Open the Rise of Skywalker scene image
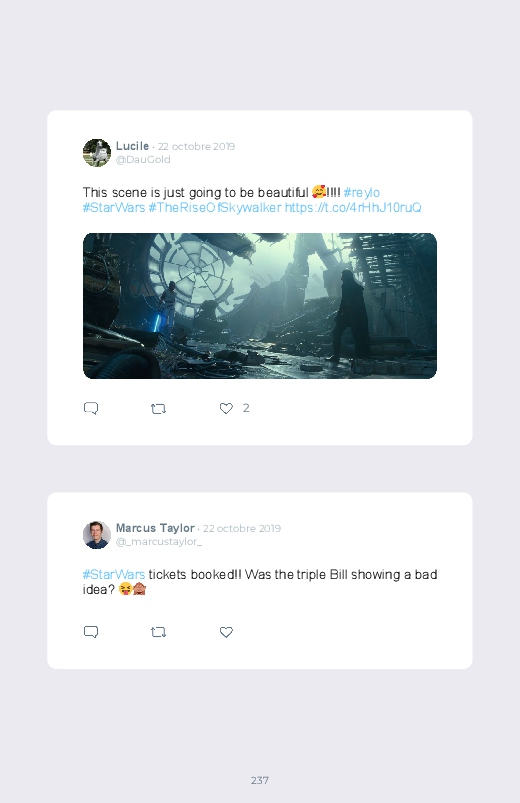The height and width of the screenshot is (803, 520). coord(260,306)
